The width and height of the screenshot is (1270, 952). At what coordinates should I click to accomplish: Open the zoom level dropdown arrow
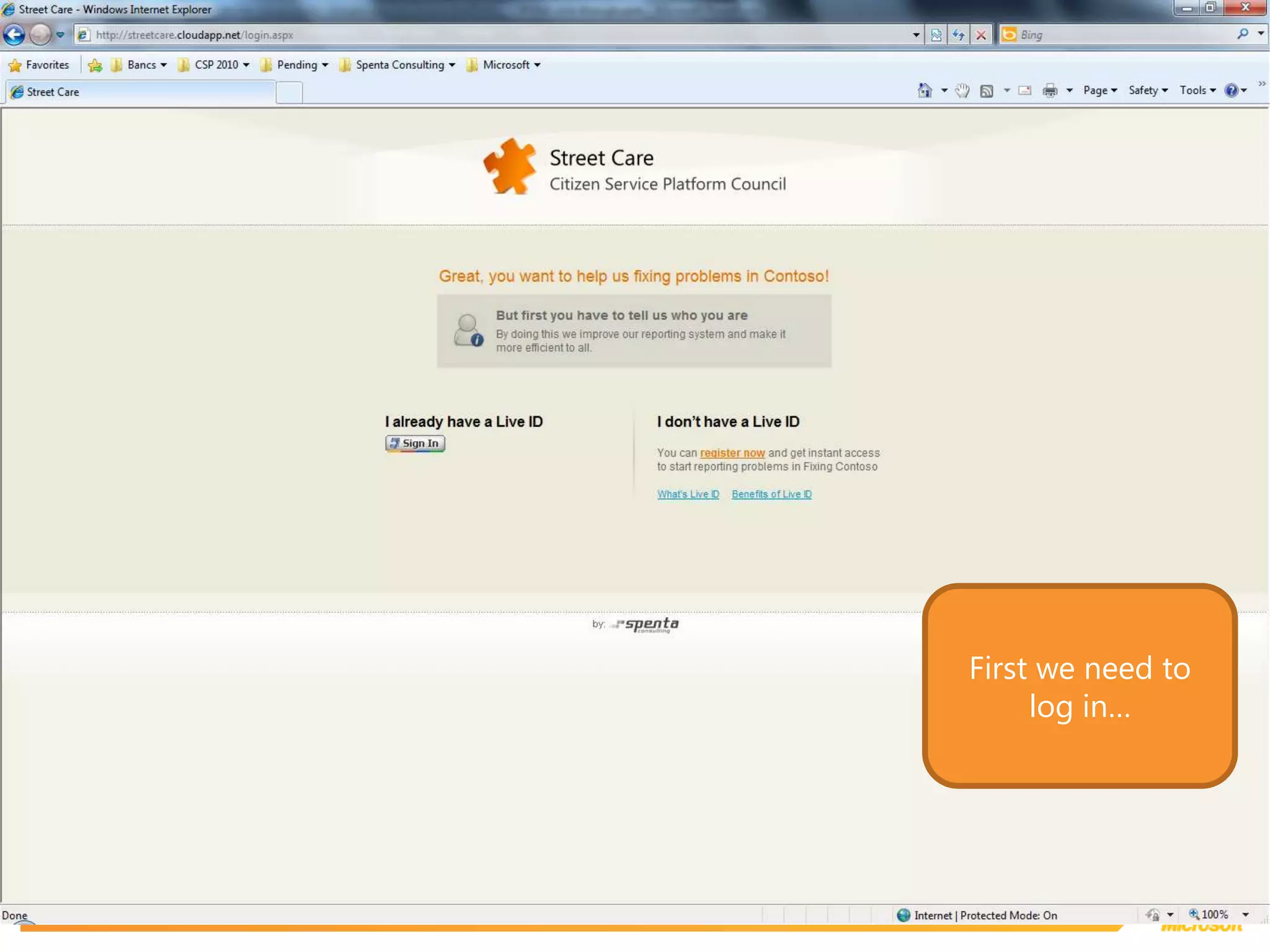coord(1245,915)
